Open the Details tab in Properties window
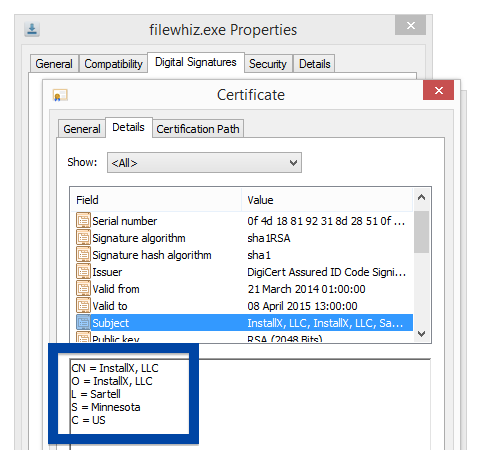The height and width of the screenshot is (450, 483). (x=314, y=64)
